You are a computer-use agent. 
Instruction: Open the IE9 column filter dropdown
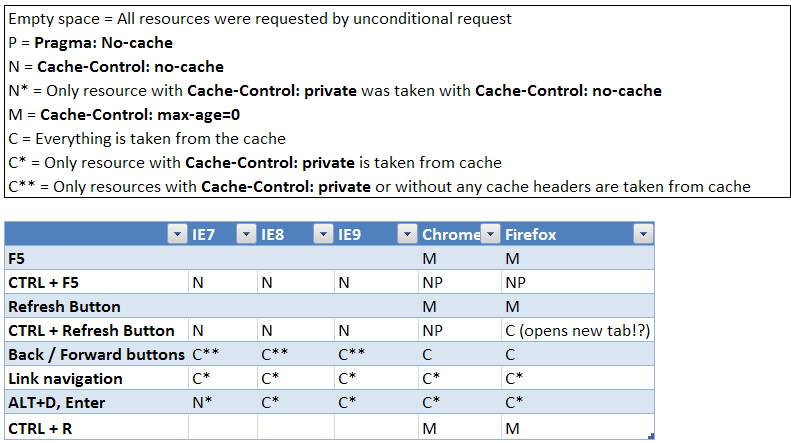[407, 234]
